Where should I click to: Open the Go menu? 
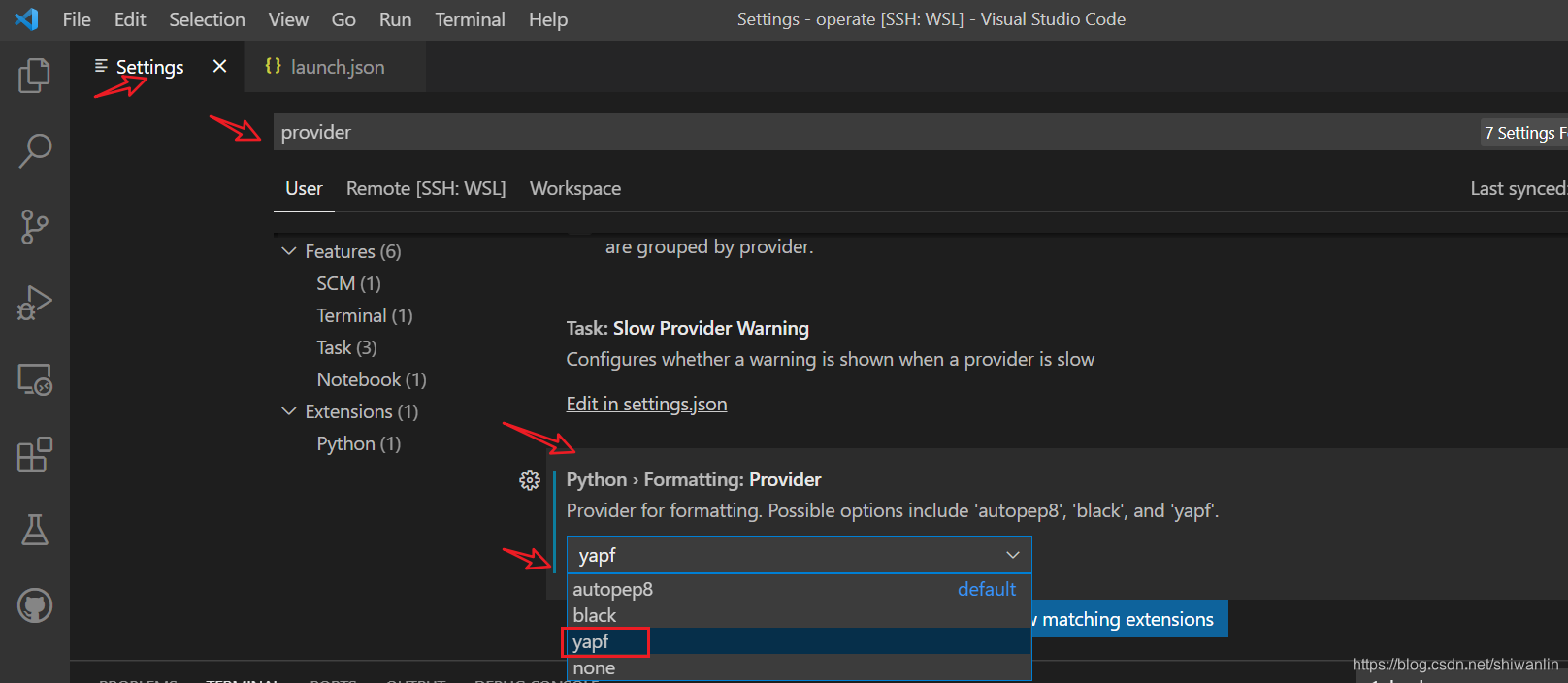tap(343, 19)
